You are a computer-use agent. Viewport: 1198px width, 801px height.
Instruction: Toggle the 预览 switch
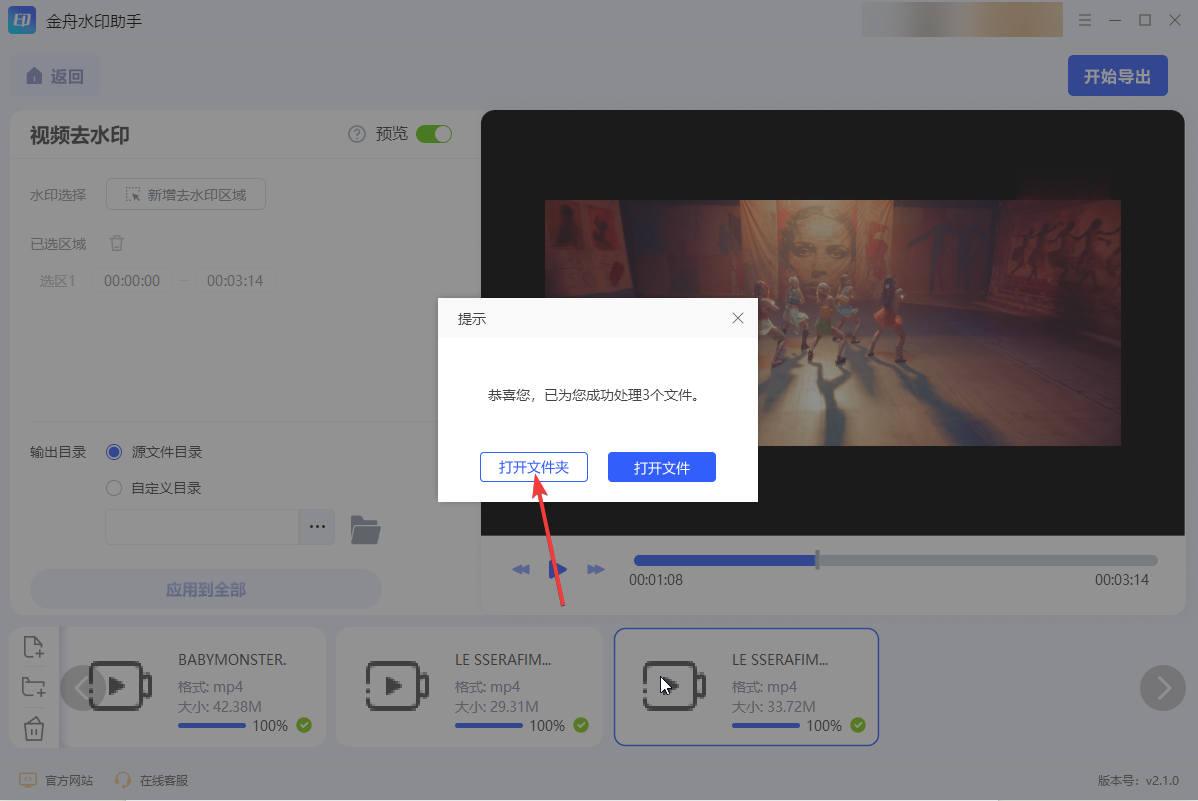click(434, 135)
